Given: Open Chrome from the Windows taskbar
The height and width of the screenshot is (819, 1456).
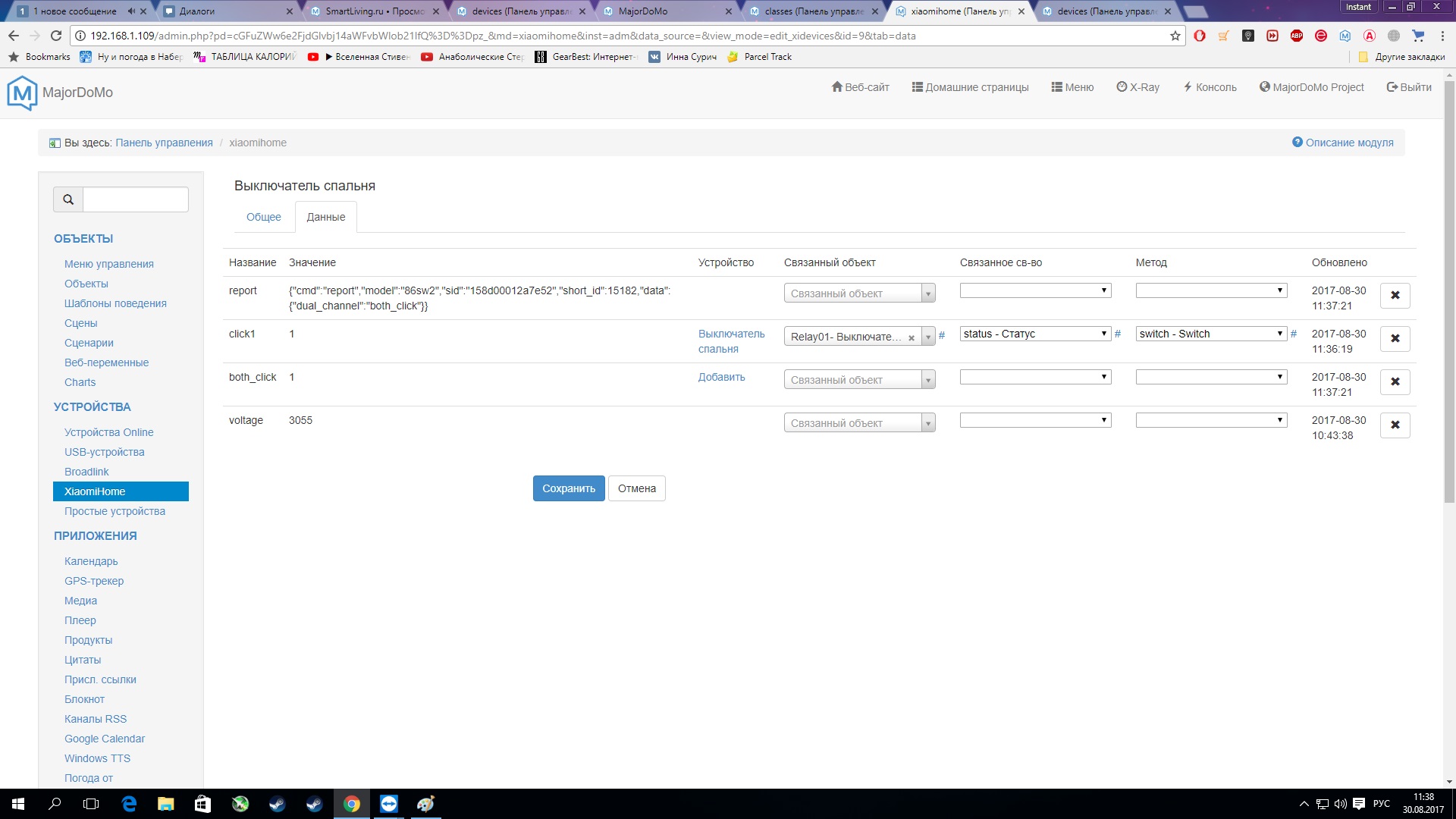Looking at the screenshot, I should [352, 804].
